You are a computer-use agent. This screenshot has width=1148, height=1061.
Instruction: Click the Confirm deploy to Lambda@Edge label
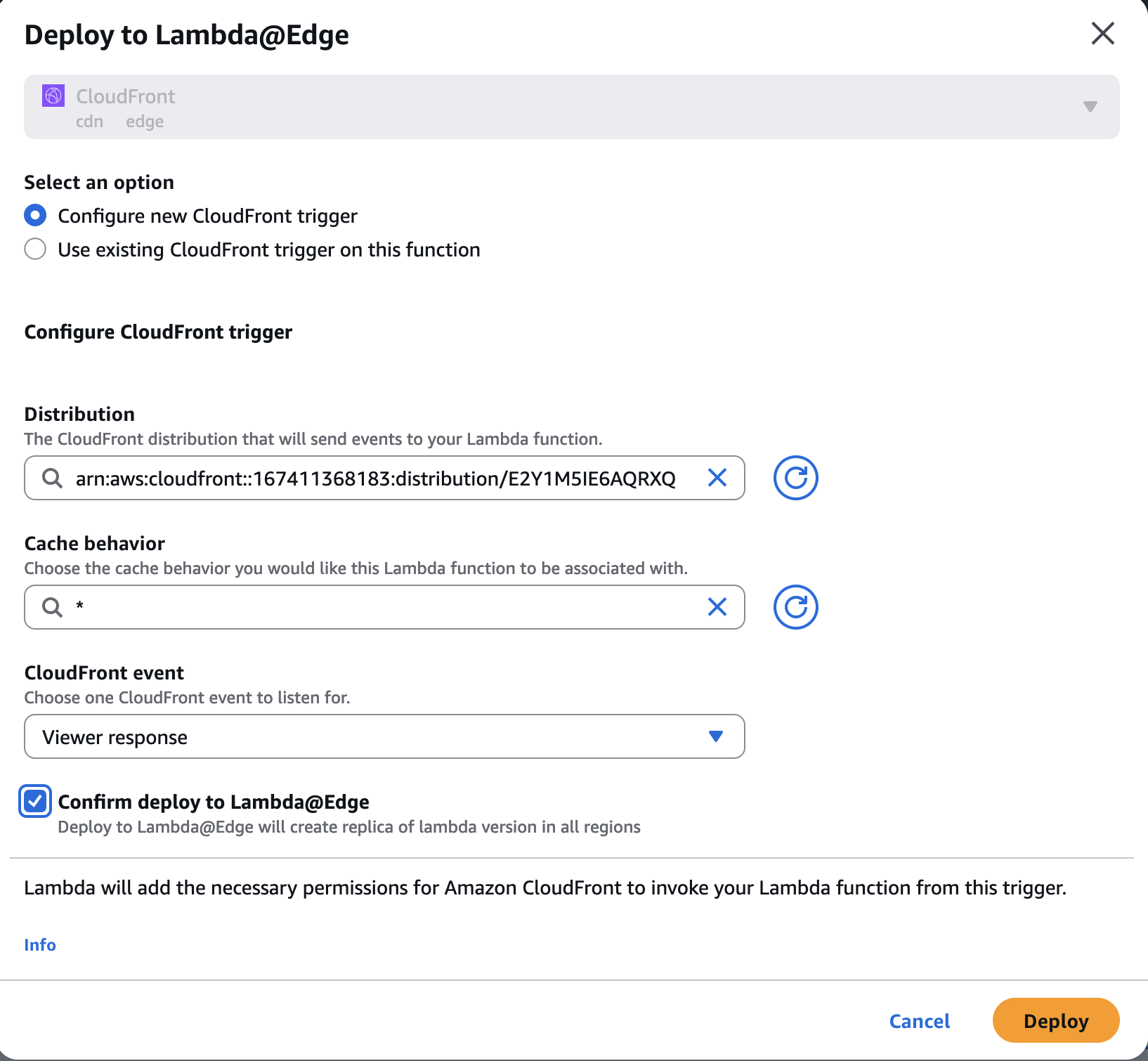point(214,802)
